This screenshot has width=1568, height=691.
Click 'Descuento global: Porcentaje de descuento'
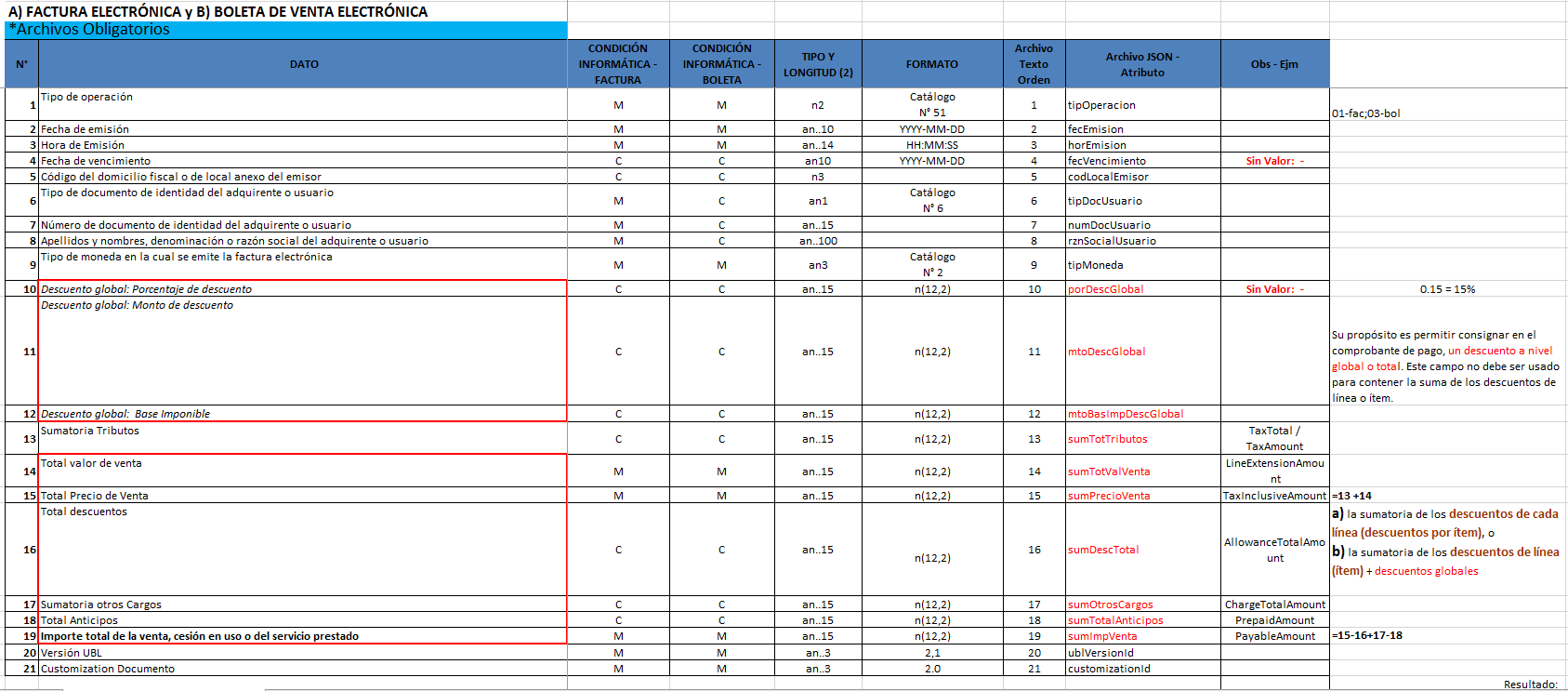coord(303,289)
